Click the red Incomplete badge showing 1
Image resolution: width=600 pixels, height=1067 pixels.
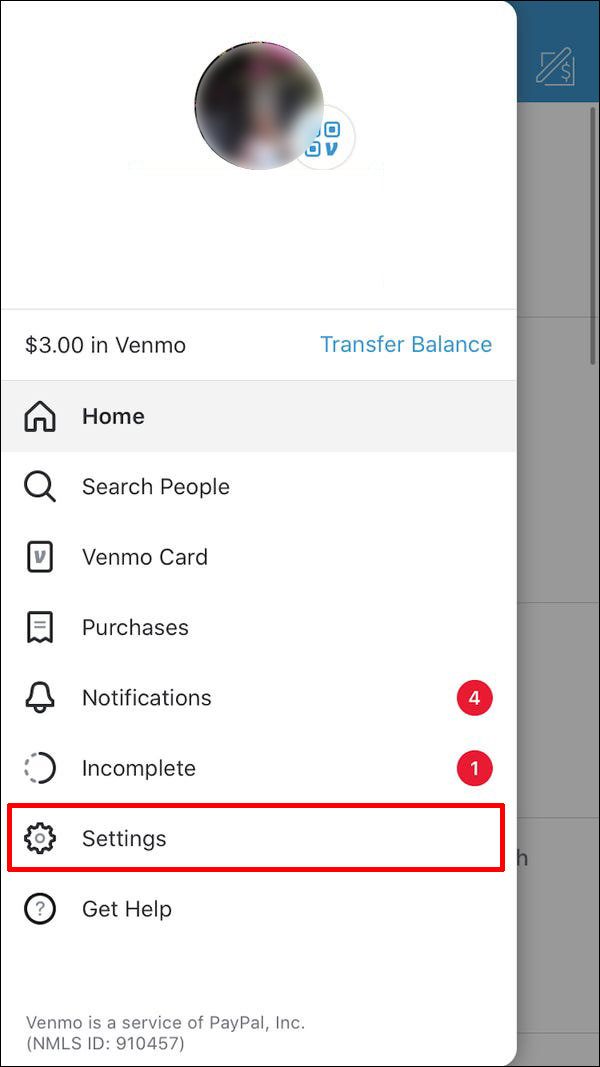tap(475, 768)
